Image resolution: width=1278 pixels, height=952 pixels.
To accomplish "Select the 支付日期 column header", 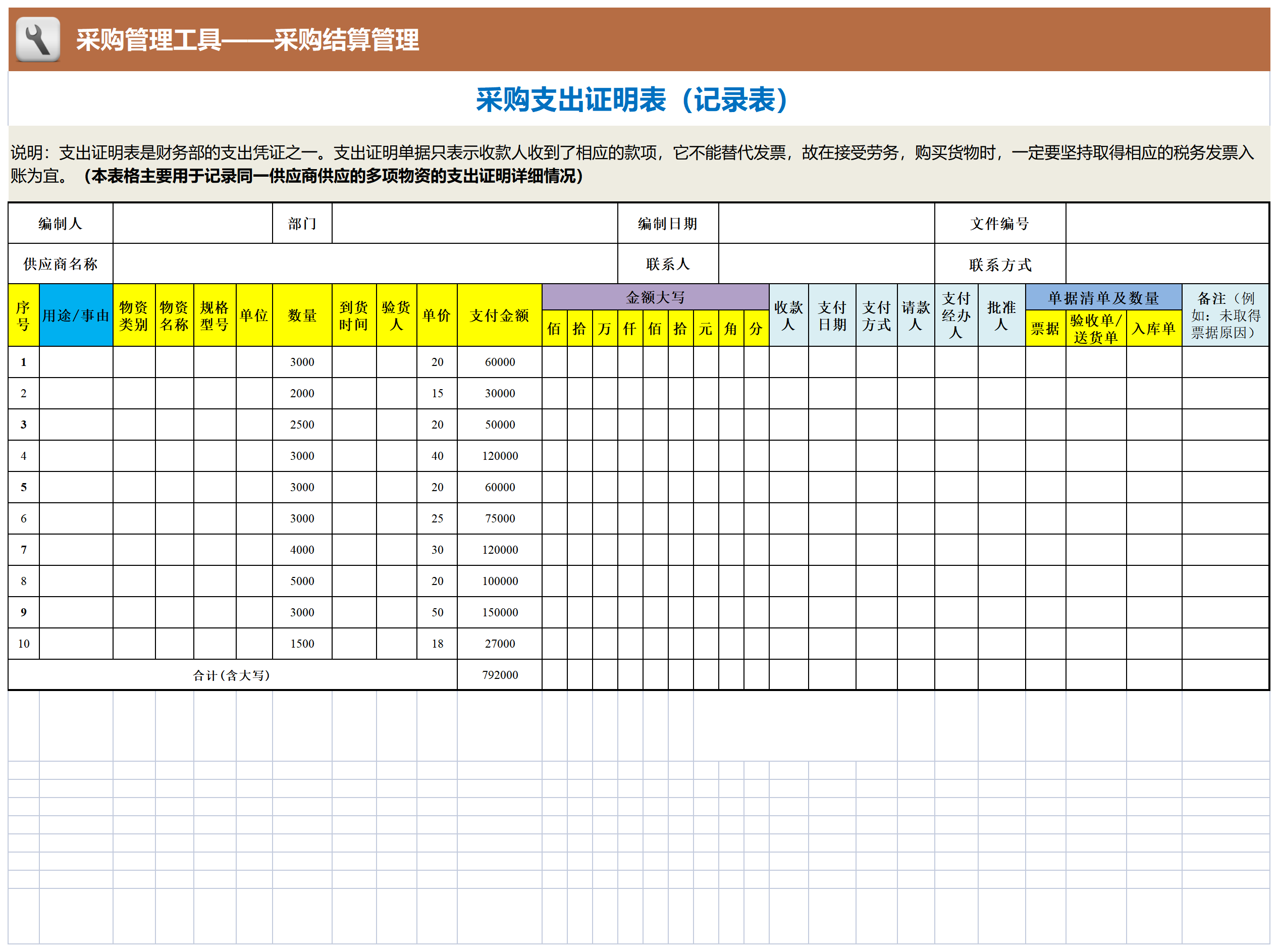I will [x=832, y=315].
